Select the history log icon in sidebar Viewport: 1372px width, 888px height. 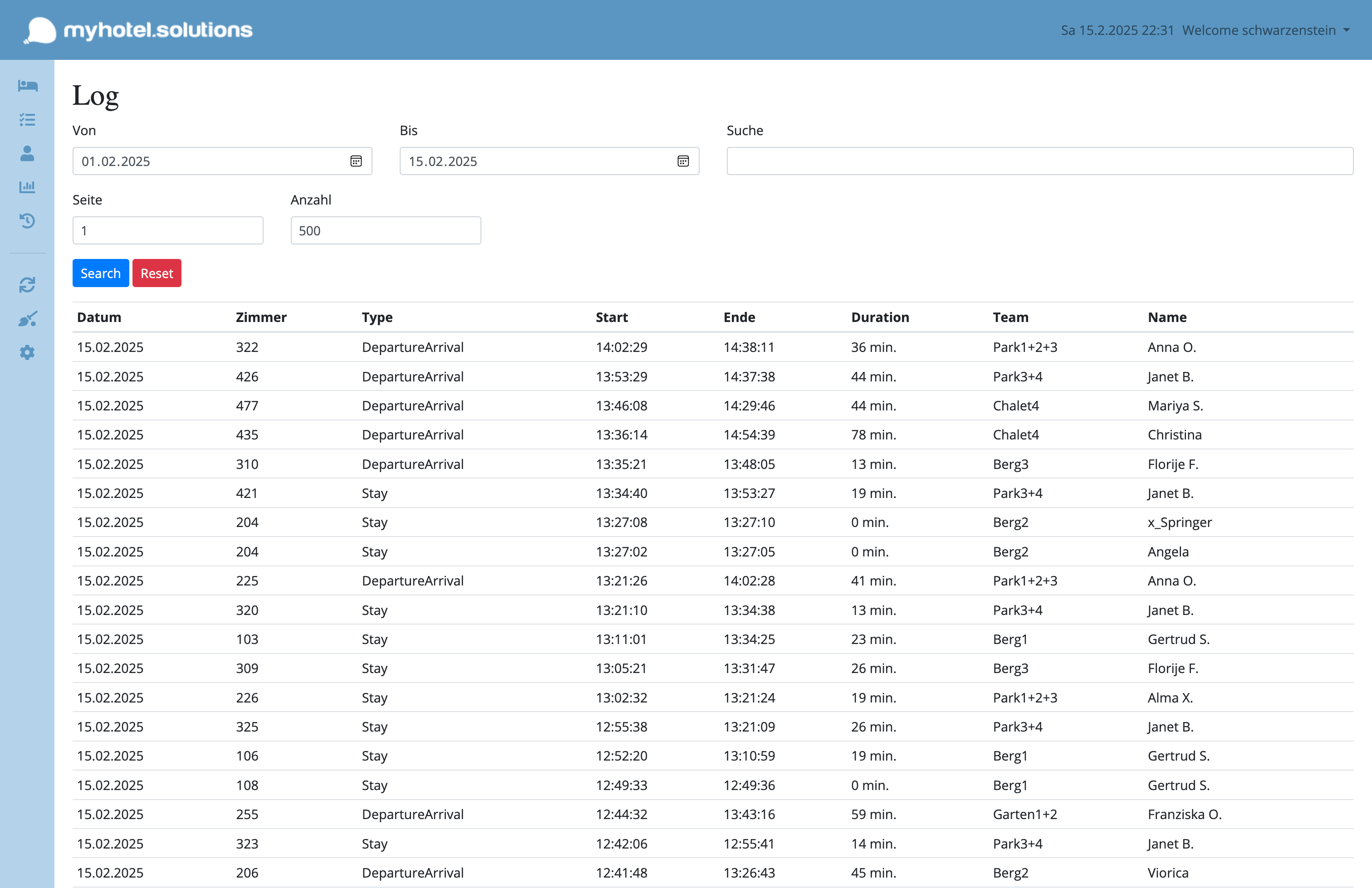pos(27,221)
